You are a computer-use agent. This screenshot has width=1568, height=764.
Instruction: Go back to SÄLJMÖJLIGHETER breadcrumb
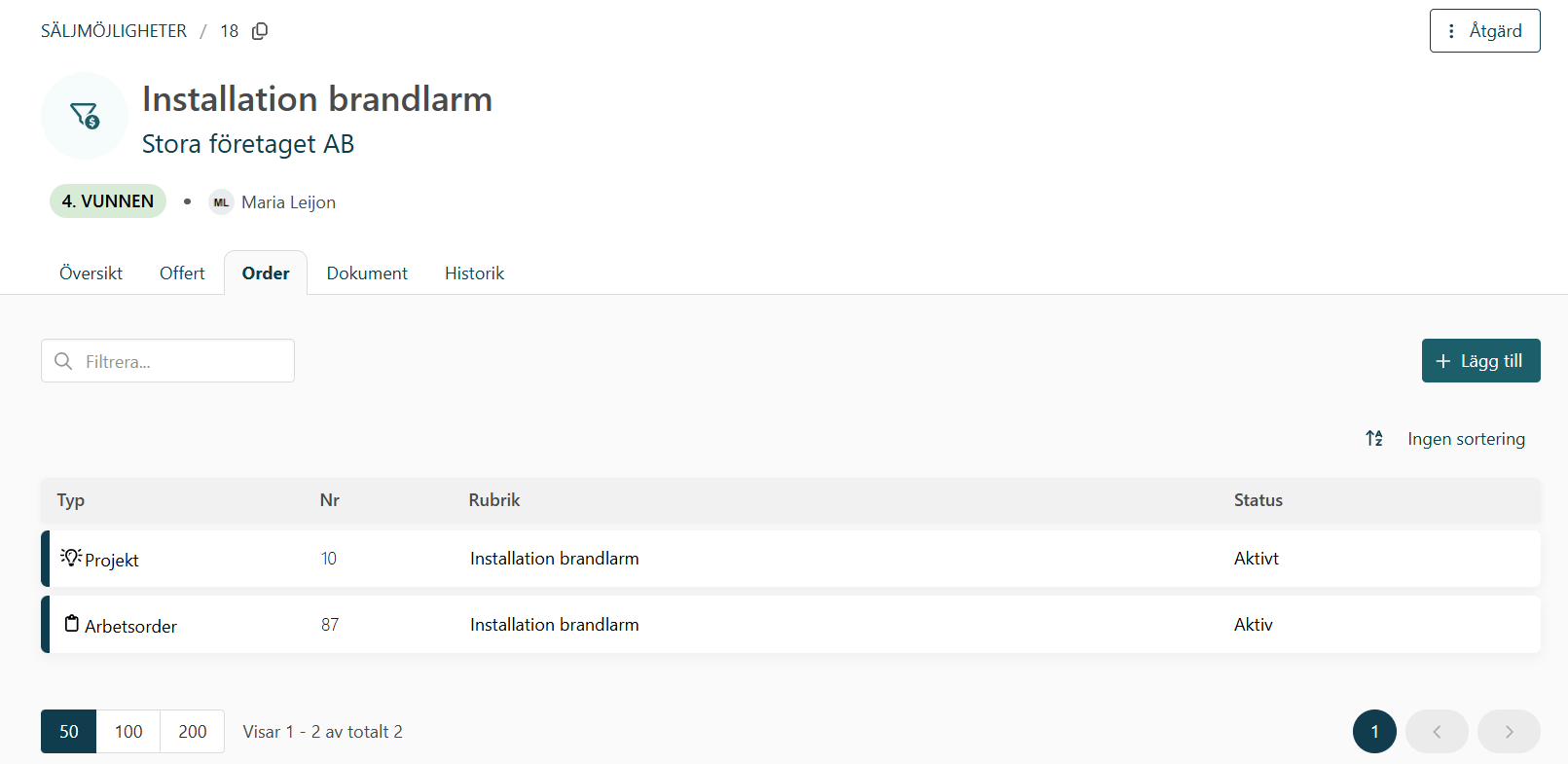pos(114,31)
